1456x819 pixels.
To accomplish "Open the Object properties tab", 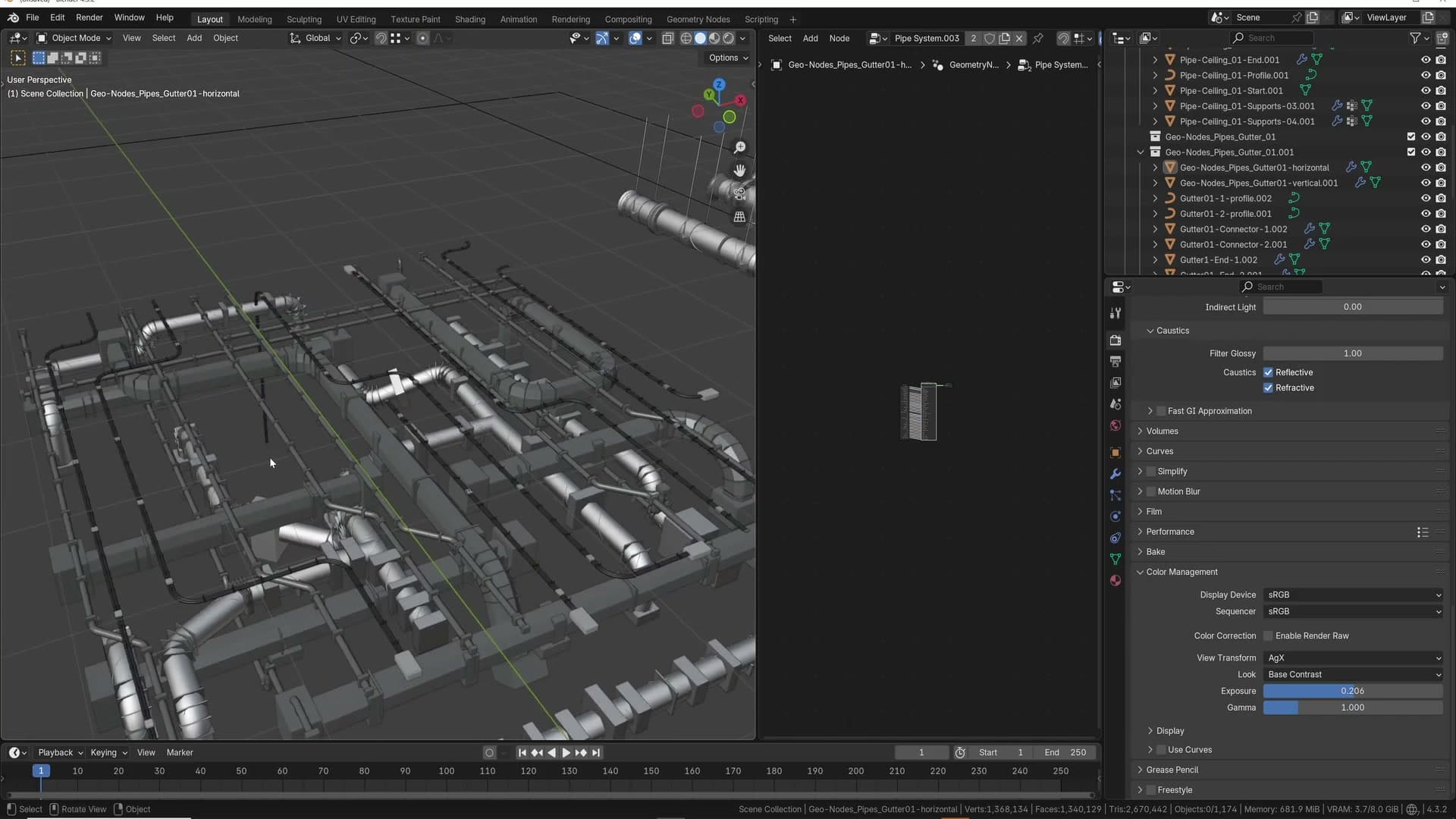I will (1116, 453).
